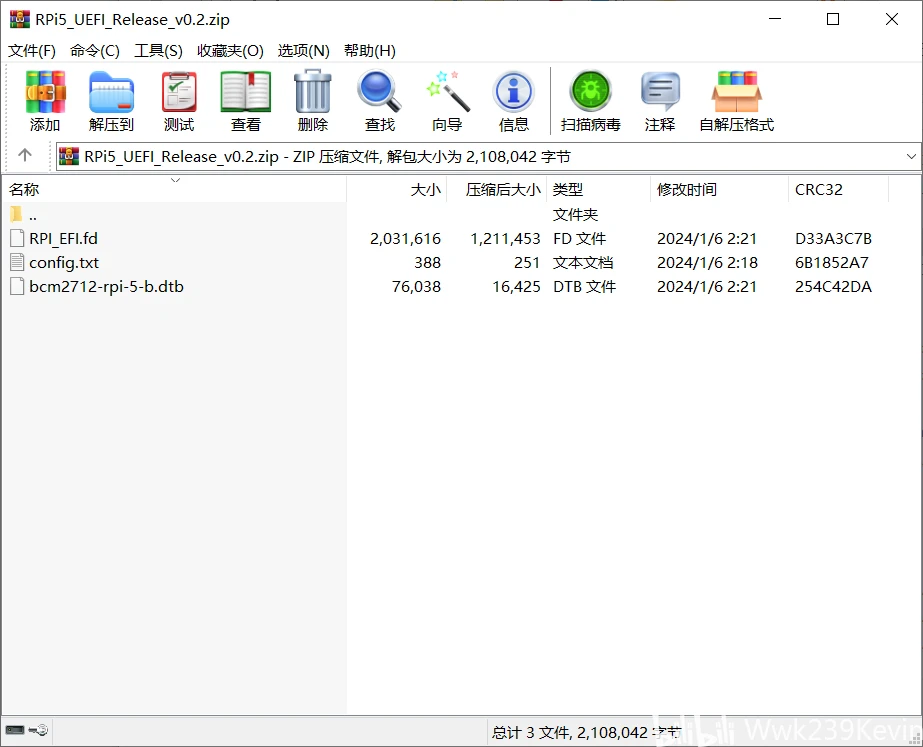923x747 pixels.
Task: Click packed size value 251
Action: 527,263
